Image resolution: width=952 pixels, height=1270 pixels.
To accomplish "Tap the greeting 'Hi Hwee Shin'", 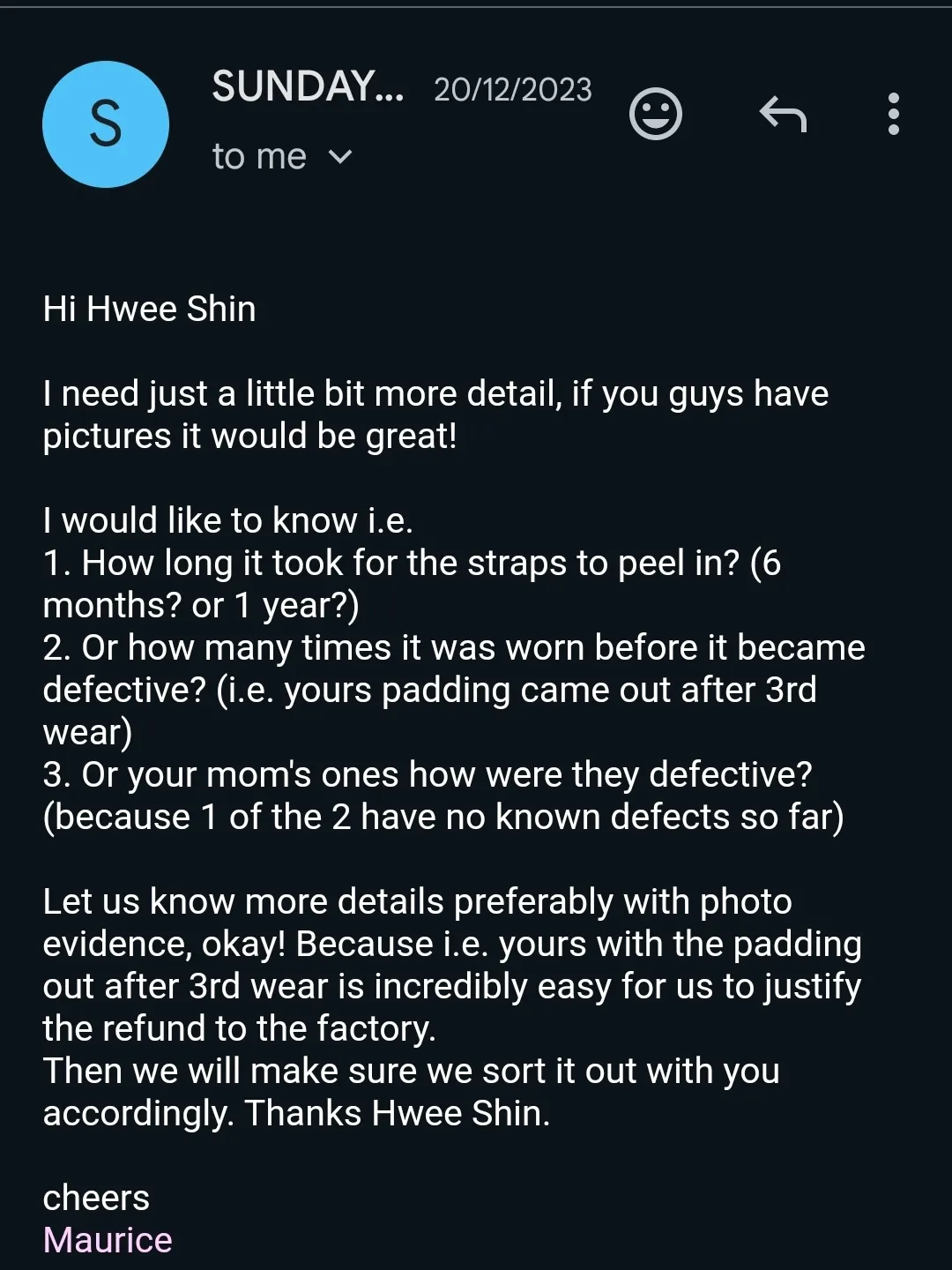I will click(x=150, y=310).
